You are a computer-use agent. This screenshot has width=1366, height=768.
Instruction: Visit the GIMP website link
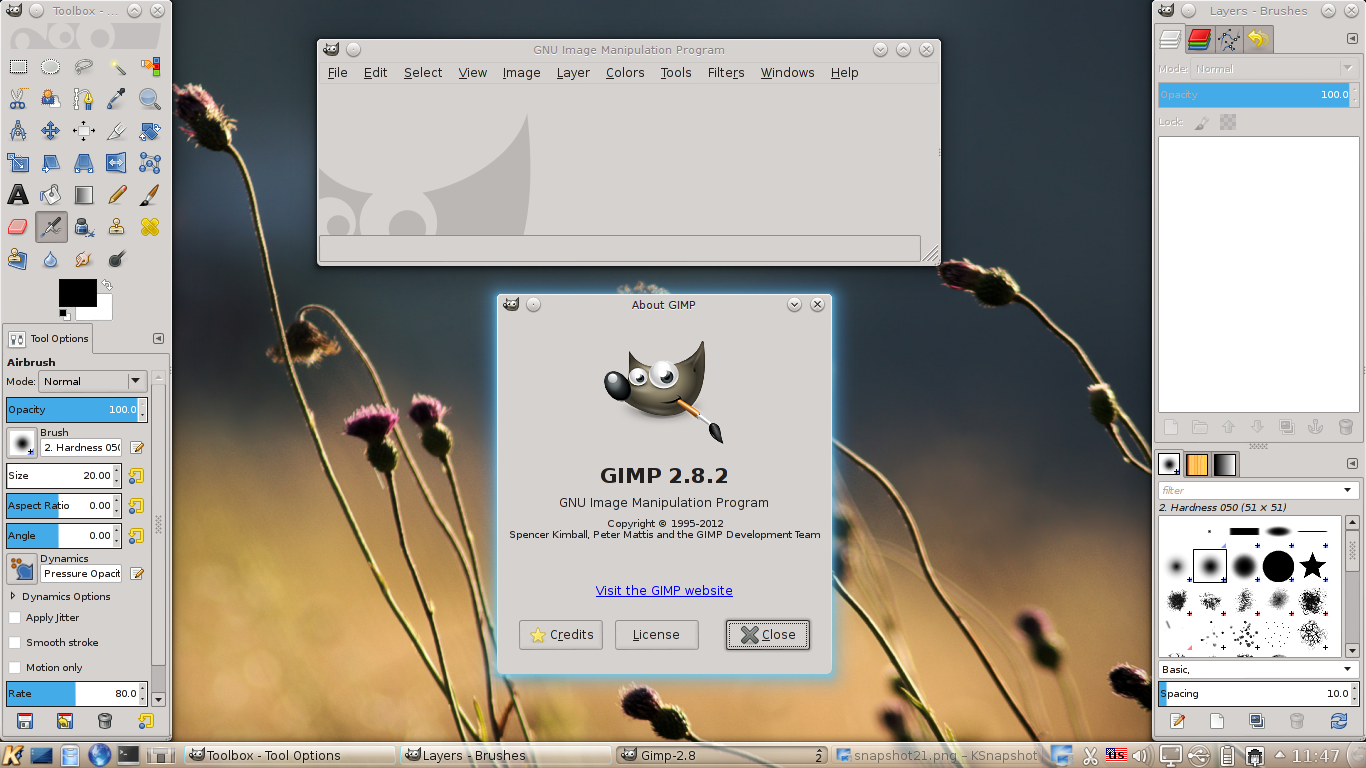pos(664,590)
